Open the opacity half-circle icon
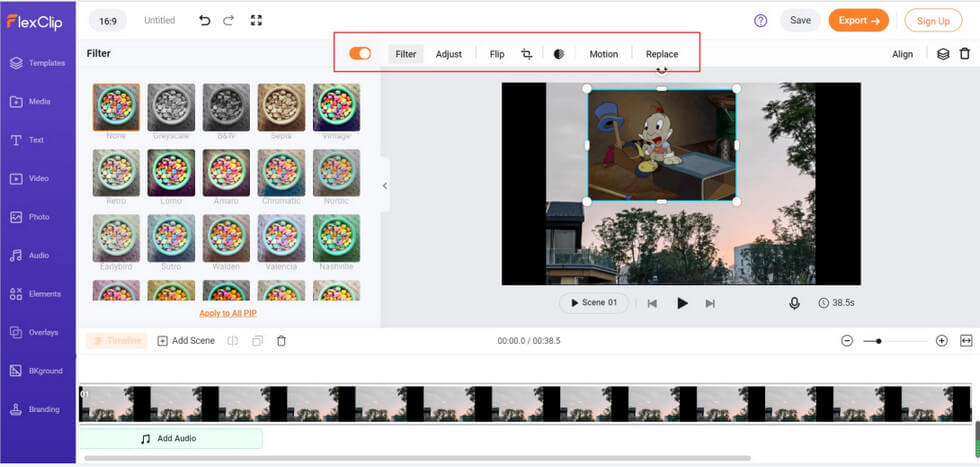Viewport: 980px width, 467px height. coord(559,54)
